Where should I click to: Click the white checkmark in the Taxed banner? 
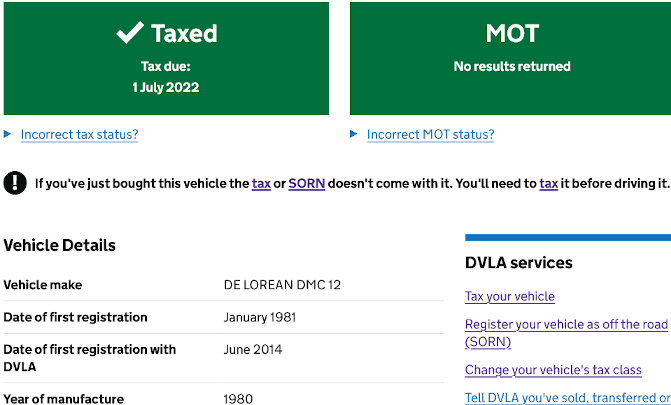130,33
